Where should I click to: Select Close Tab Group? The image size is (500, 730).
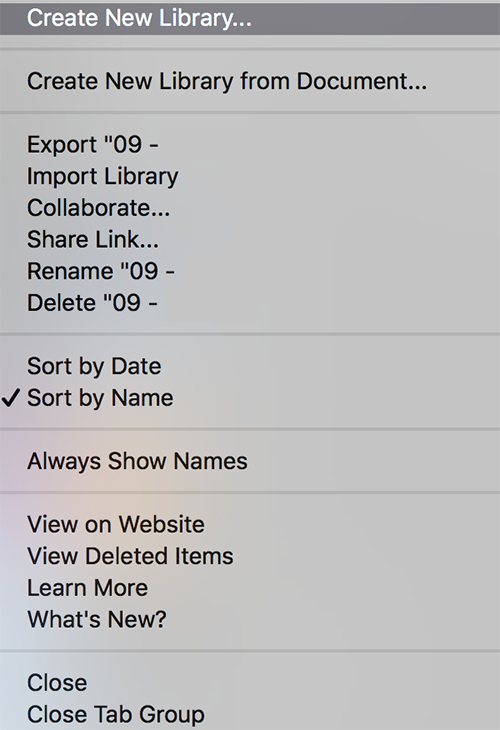pyautogui.click(x=250, y=715)
